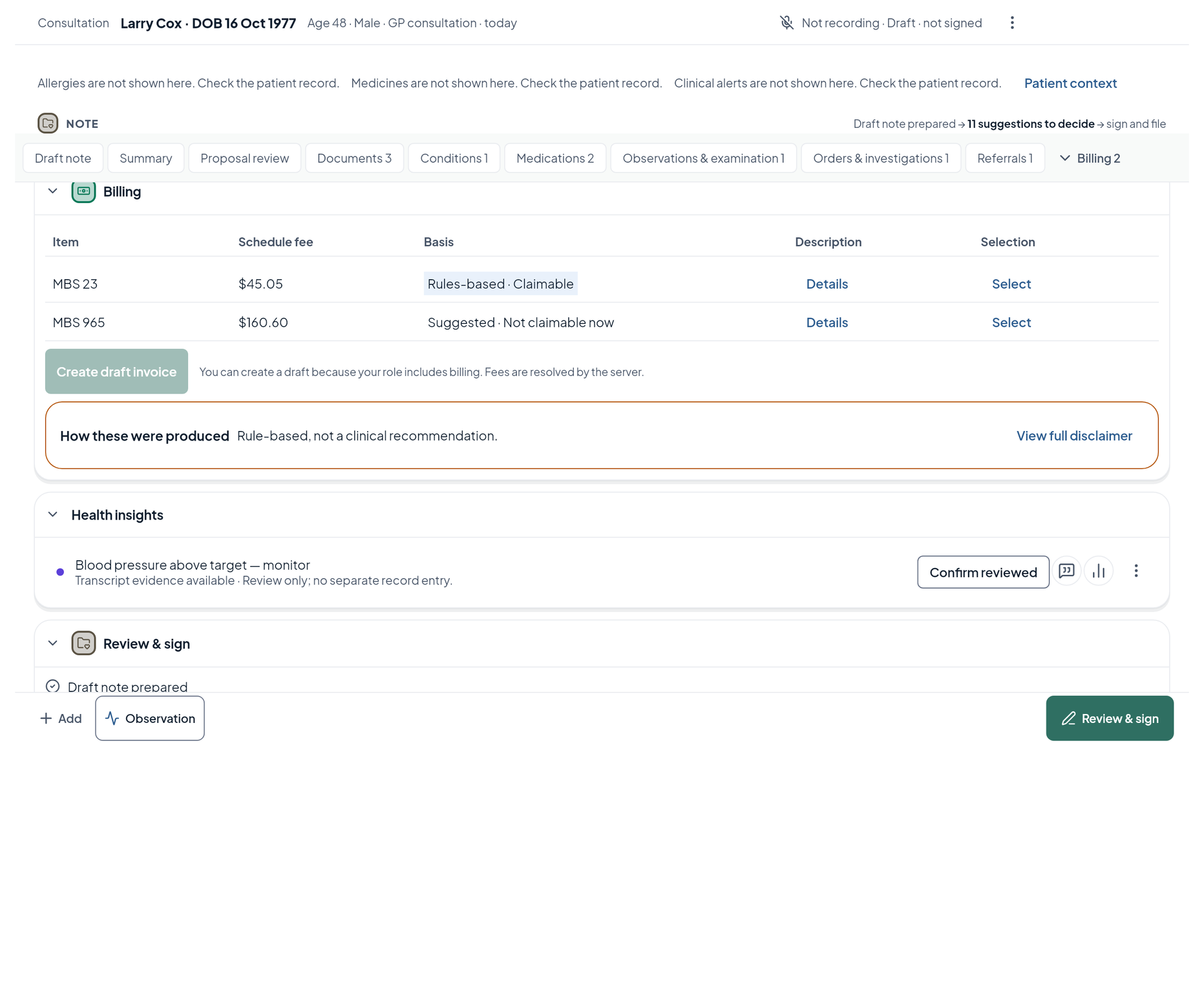Image resolution: width=1204 pixels, height=1006 pixels.
Task: Click Confirm reviewed for blood pressure
Action: click(983, 572)
